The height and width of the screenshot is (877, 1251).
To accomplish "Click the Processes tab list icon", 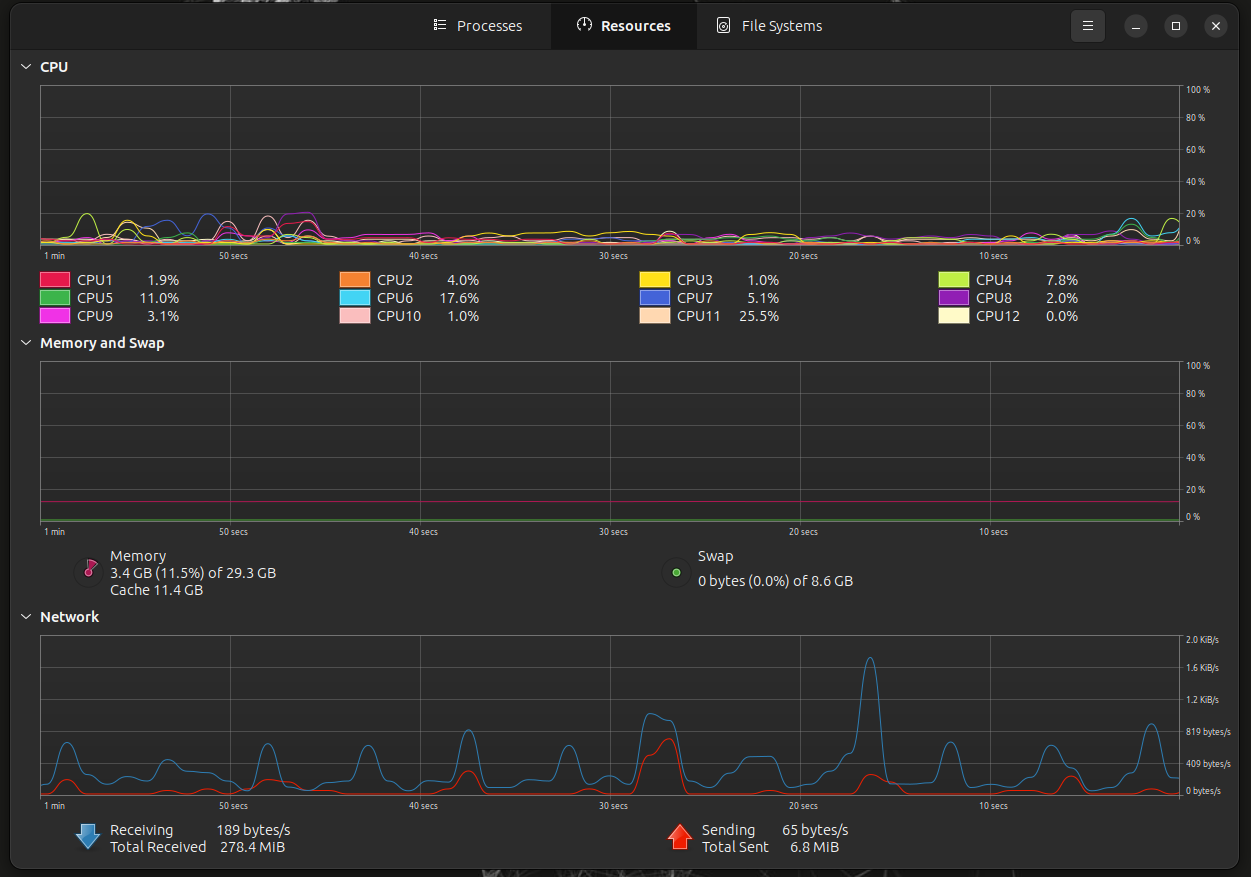I will [440, 26].
